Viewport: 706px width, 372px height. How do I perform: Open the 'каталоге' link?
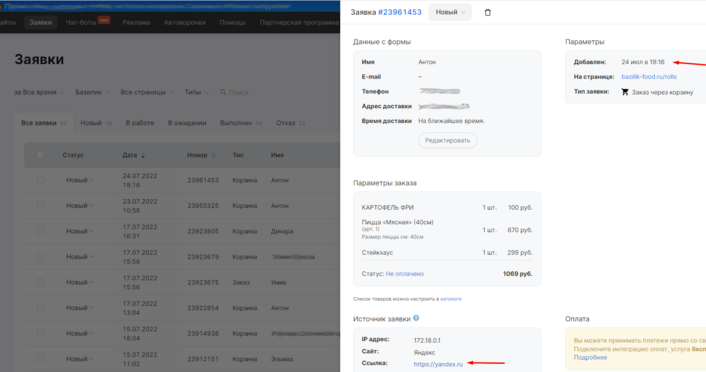pos(451,299)
